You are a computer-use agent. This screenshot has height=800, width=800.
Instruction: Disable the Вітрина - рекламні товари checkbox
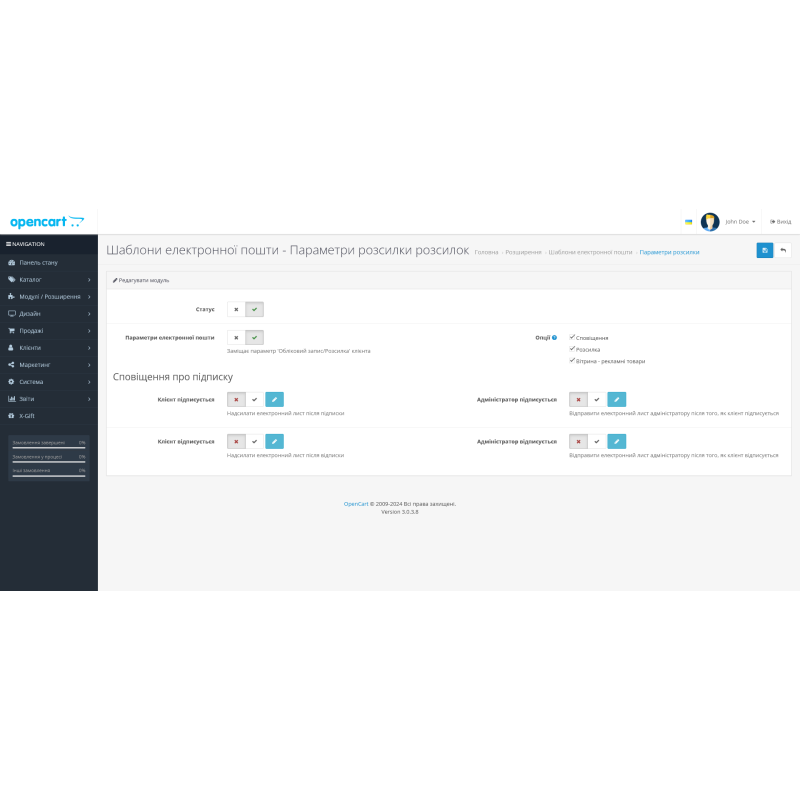coord(572,360)
